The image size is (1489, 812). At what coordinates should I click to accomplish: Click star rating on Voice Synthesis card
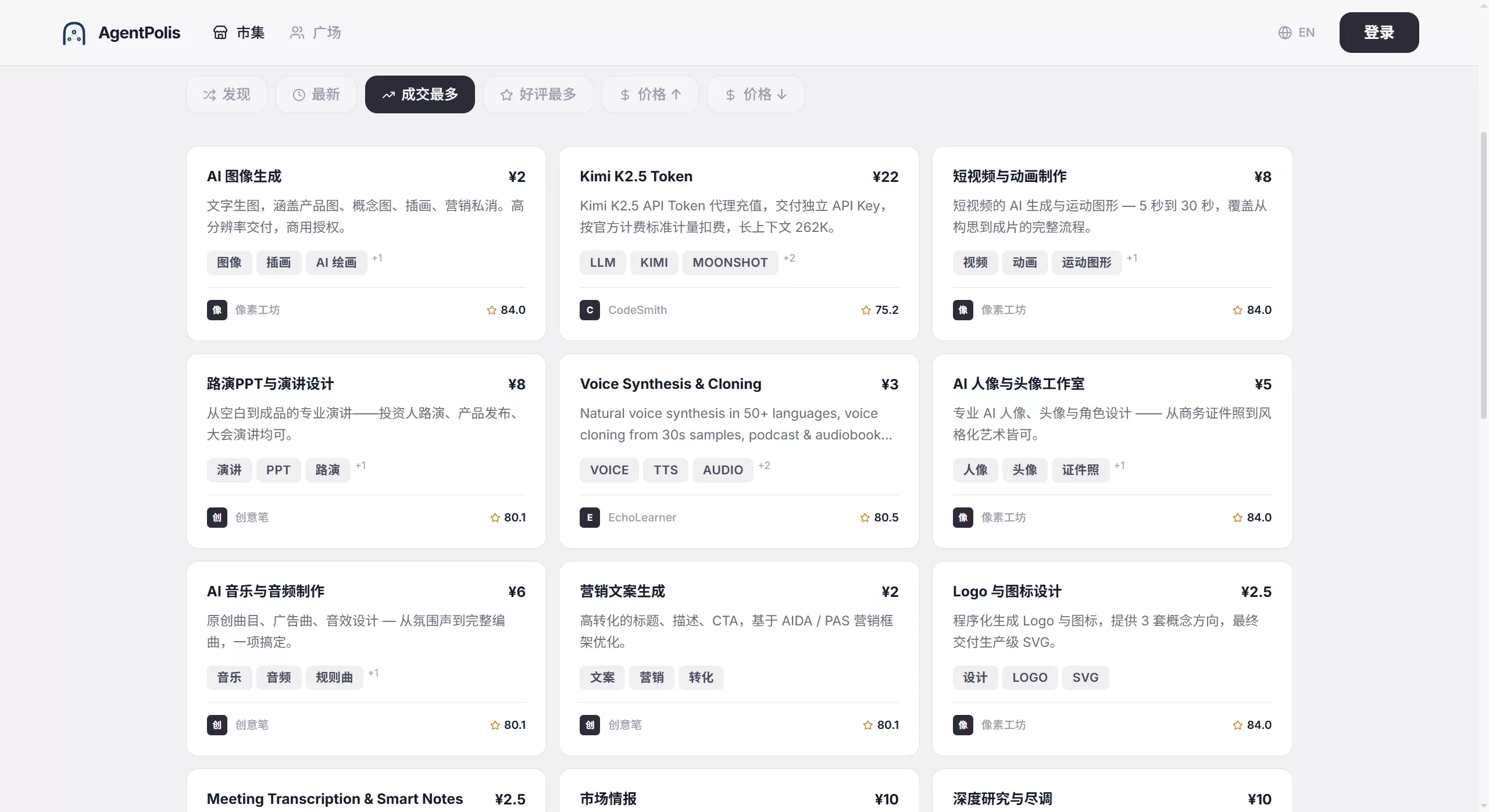879,517
